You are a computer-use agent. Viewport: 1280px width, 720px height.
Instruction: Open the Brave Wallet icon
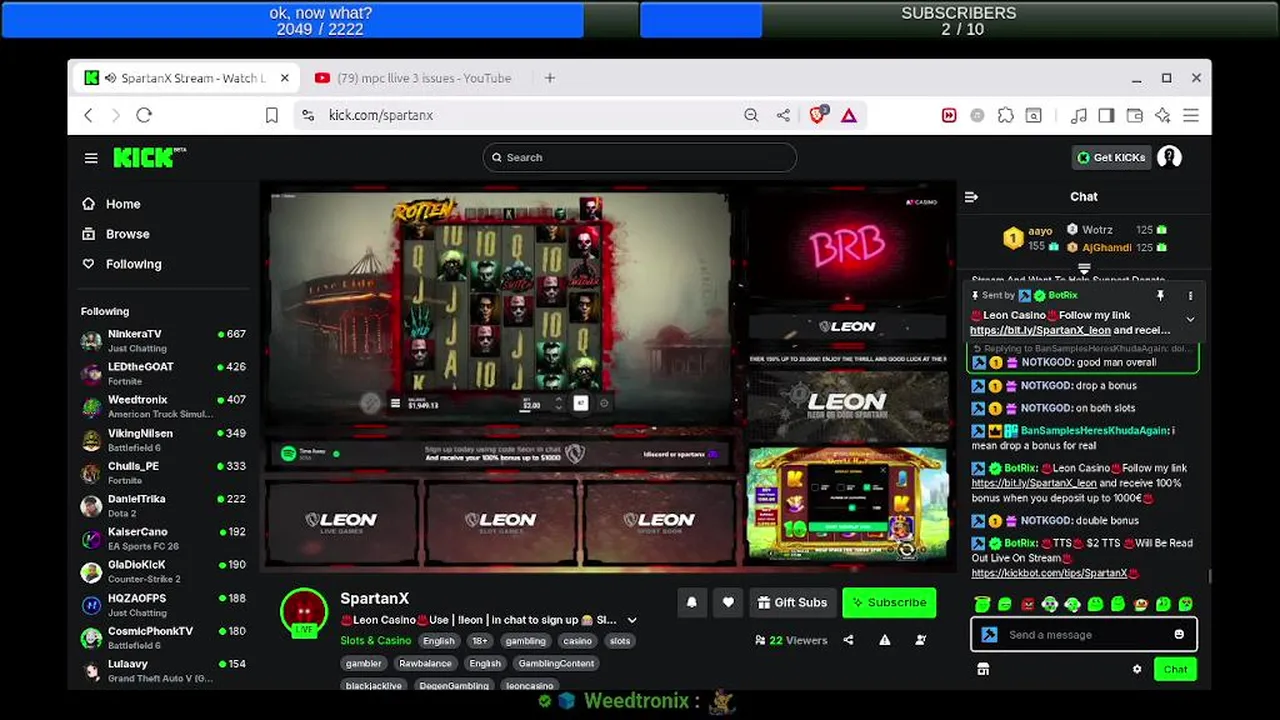1134,115
